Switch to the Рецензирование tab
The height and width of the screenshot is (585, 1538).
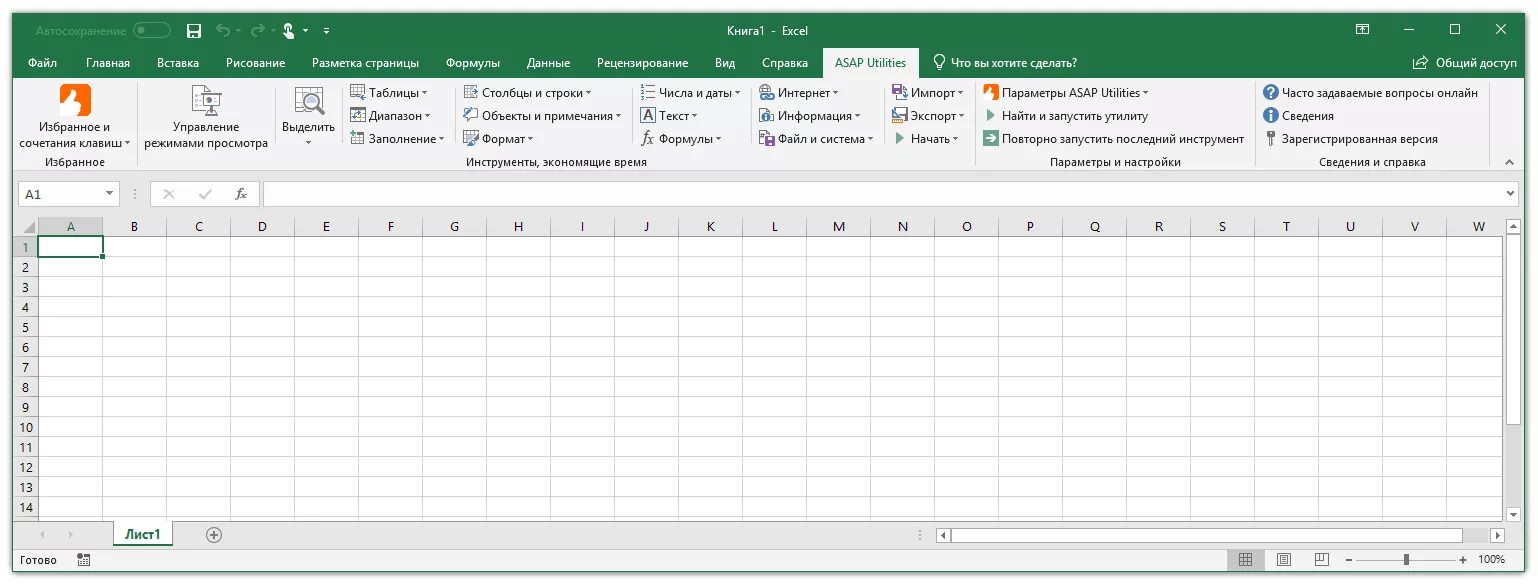(643, 63)
